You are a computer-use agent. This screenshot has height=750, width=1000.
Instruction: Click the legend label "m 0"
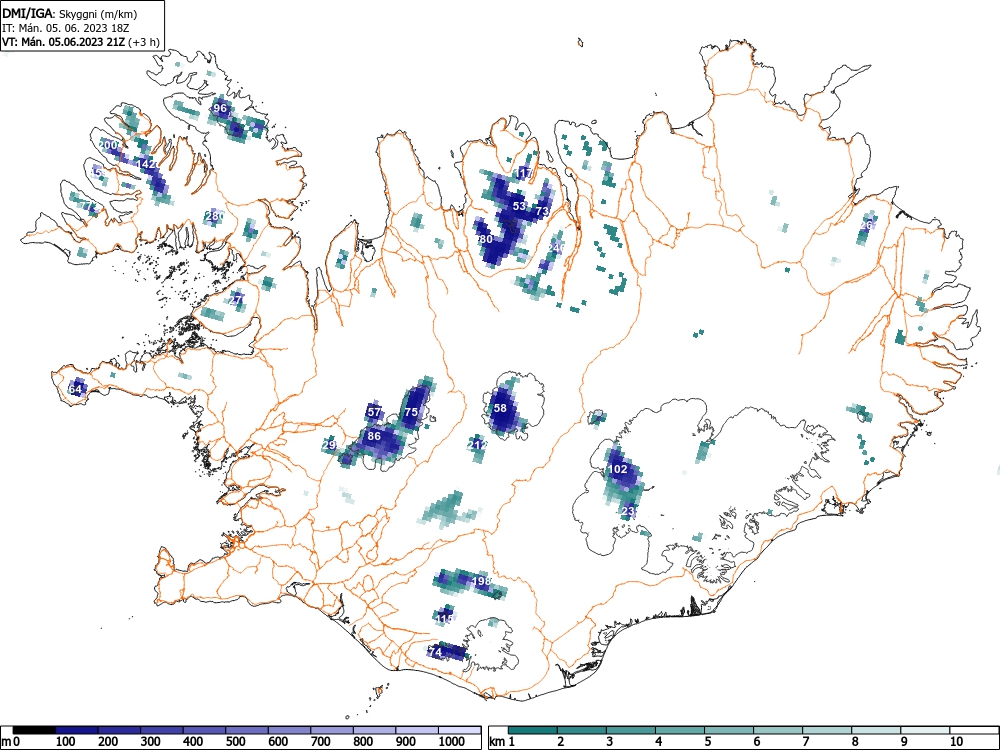coord(10,742)
